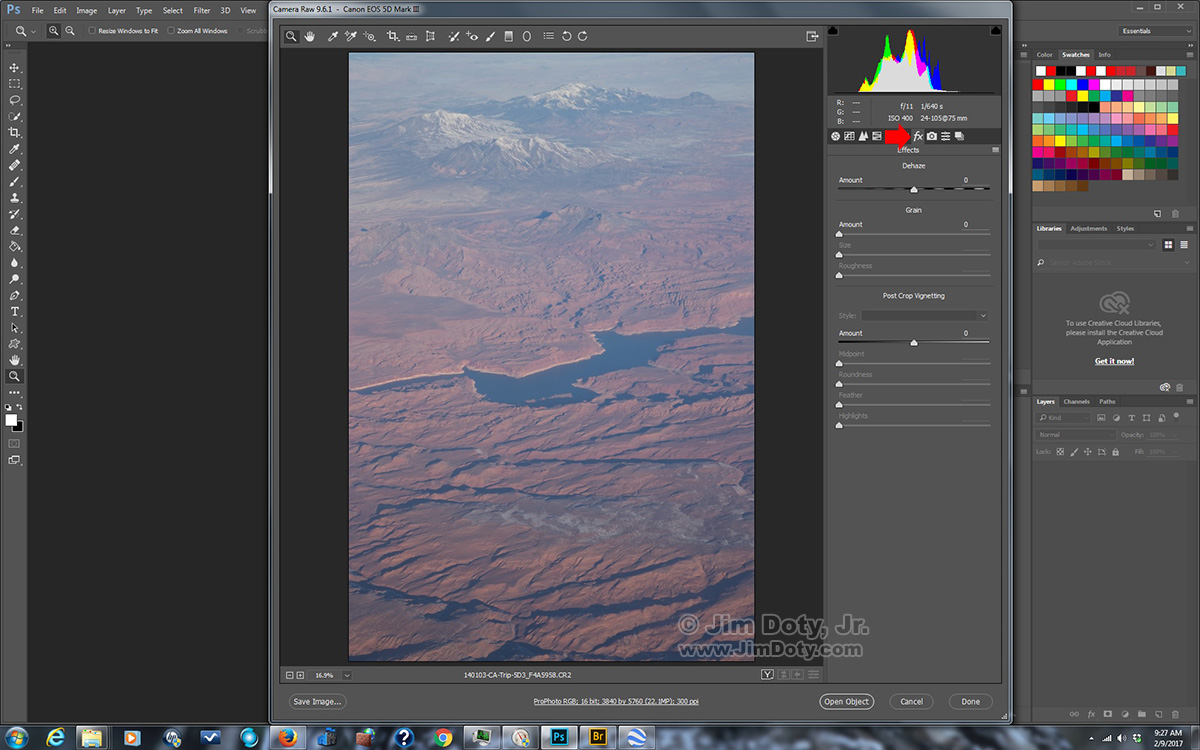Open workflow options link ProPhoto RGB
The height and width of the screenshot is (750, 1200).
tap(617, 702)
